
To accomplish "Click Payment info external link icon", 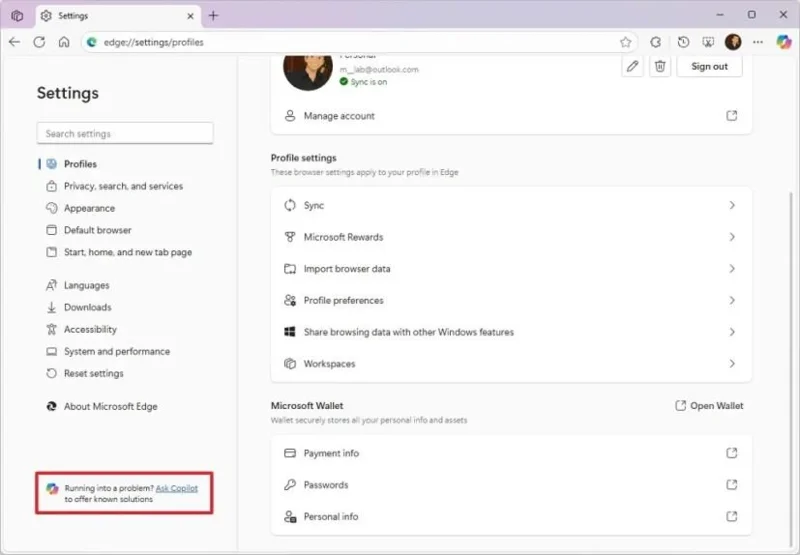I will 732,453.
